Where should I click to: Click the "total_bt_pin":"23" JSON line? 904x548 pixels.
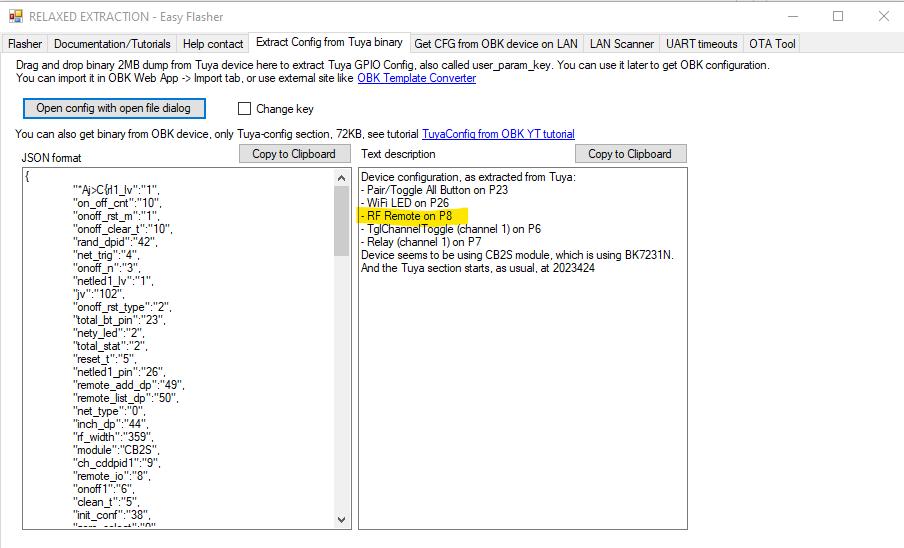click(x=119, y=320)
